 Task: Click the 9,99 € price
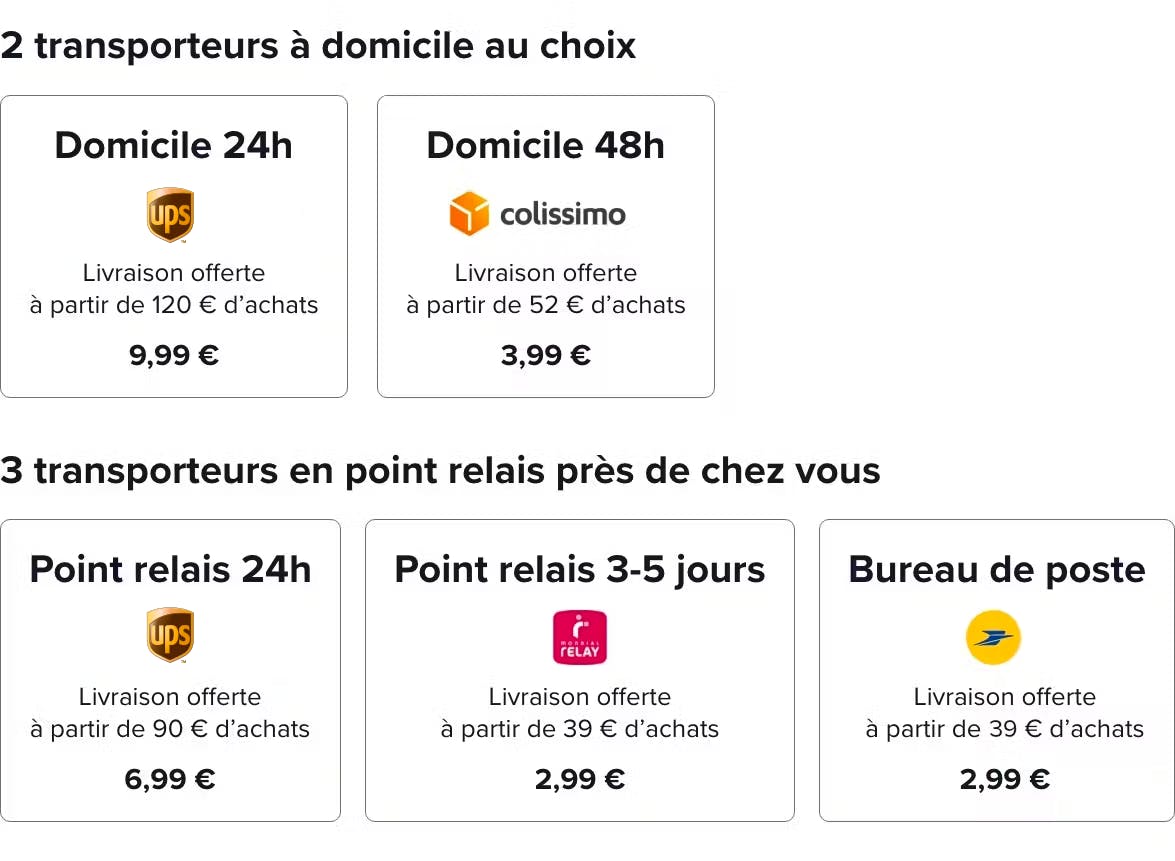[174, 355]
